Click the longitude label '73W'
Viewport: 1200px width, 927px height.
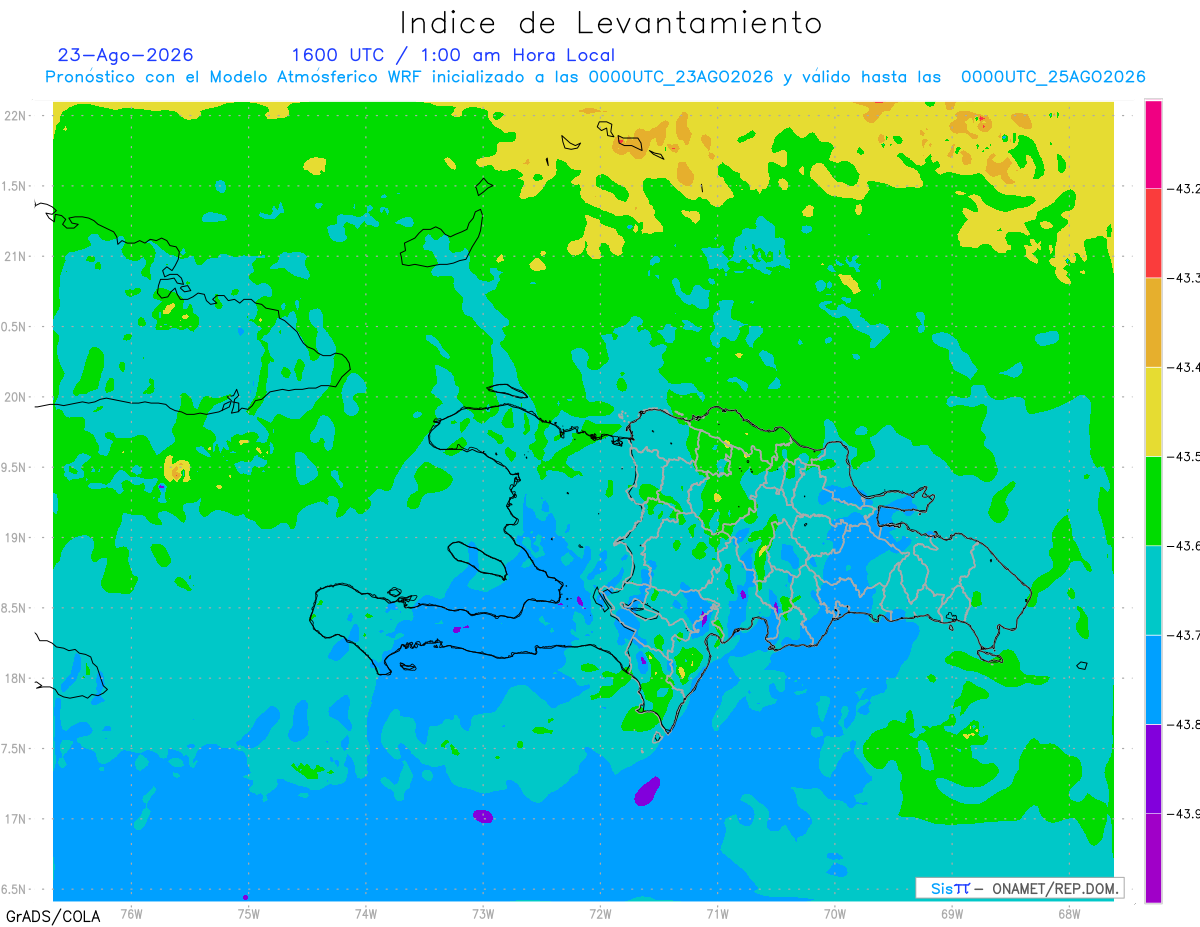483,914
